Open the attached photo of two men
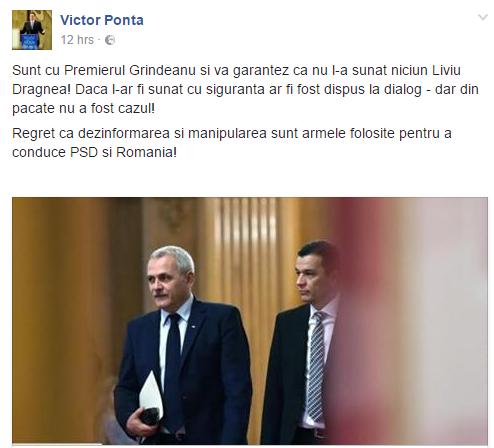494x448 pixels. [x=250, y=321]
